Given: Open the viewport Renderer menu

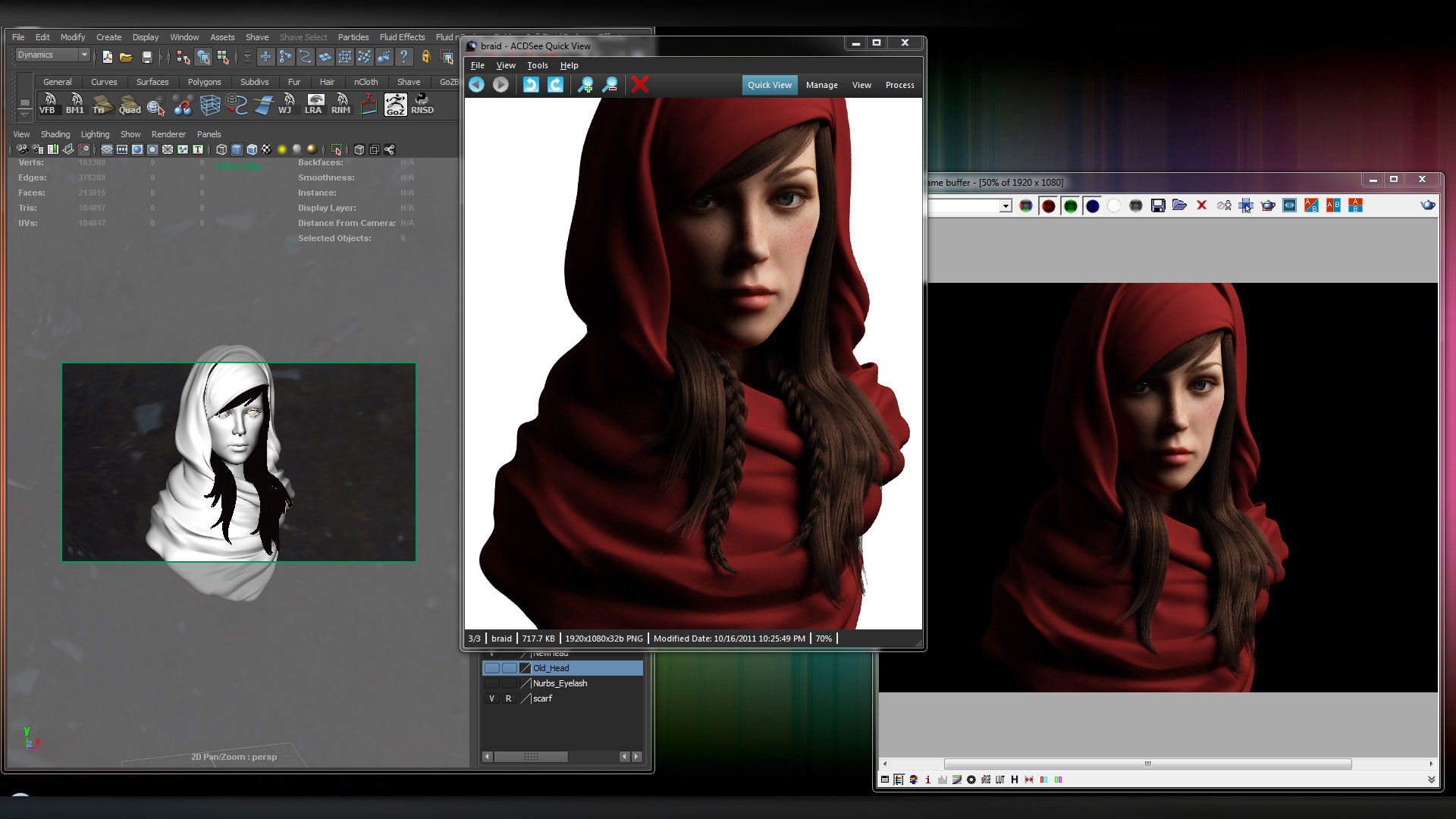Looking at the screenshot, I should click(x=168, y=134).
